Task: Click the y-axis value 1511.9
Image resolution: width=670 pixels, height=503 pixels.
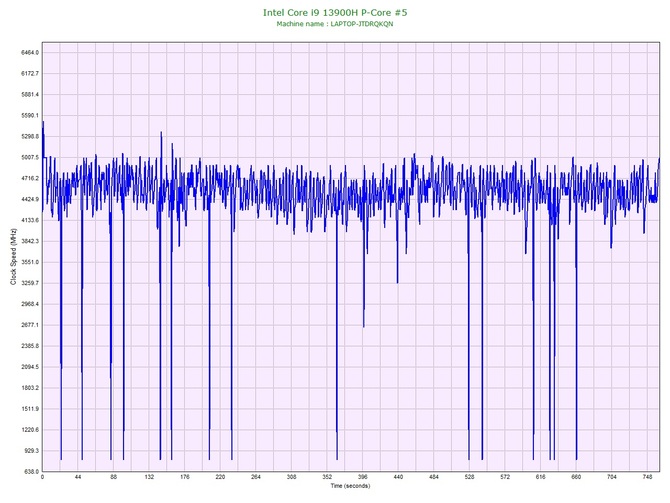Action: click(x=30, y=409)
